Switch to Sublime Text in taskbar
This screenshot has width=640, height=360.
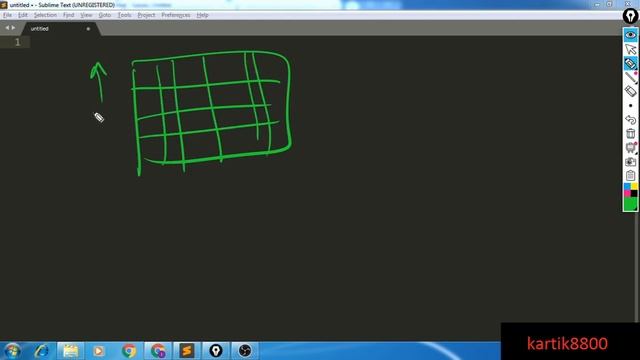tap(187, 351)
